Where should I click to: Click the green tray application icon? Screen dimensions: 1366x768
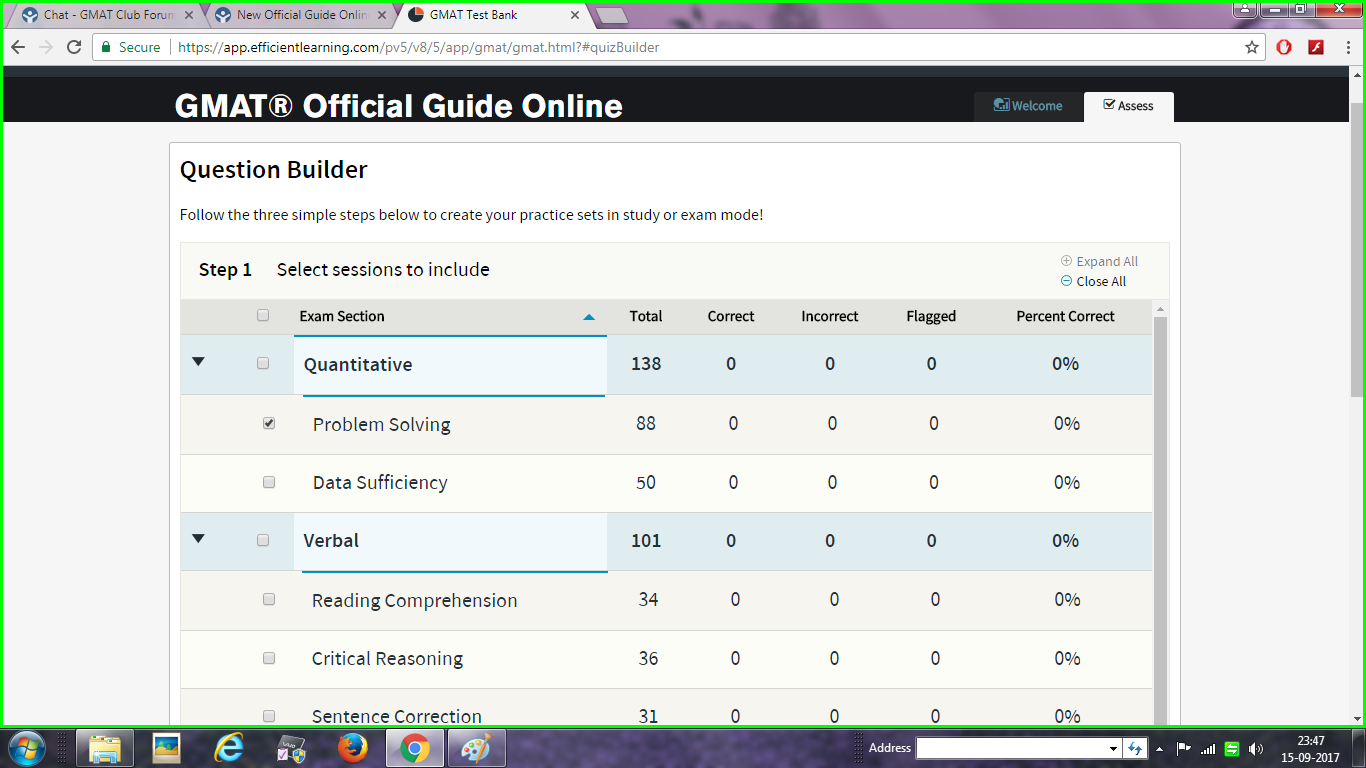tap(1232, 748)
